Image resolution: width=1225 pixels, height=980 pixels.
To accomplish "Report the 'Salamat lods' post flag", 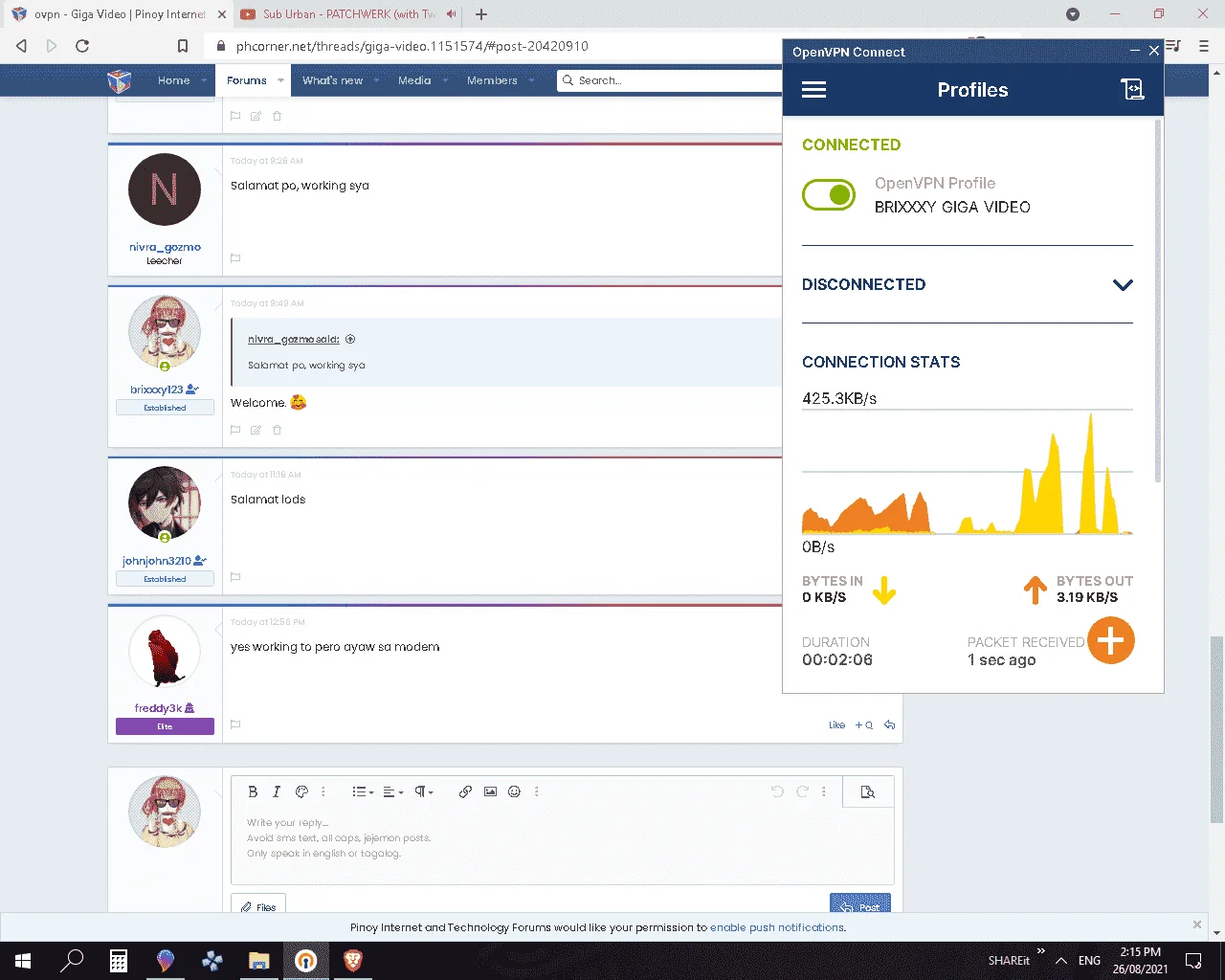I will [x=235, y=577].
